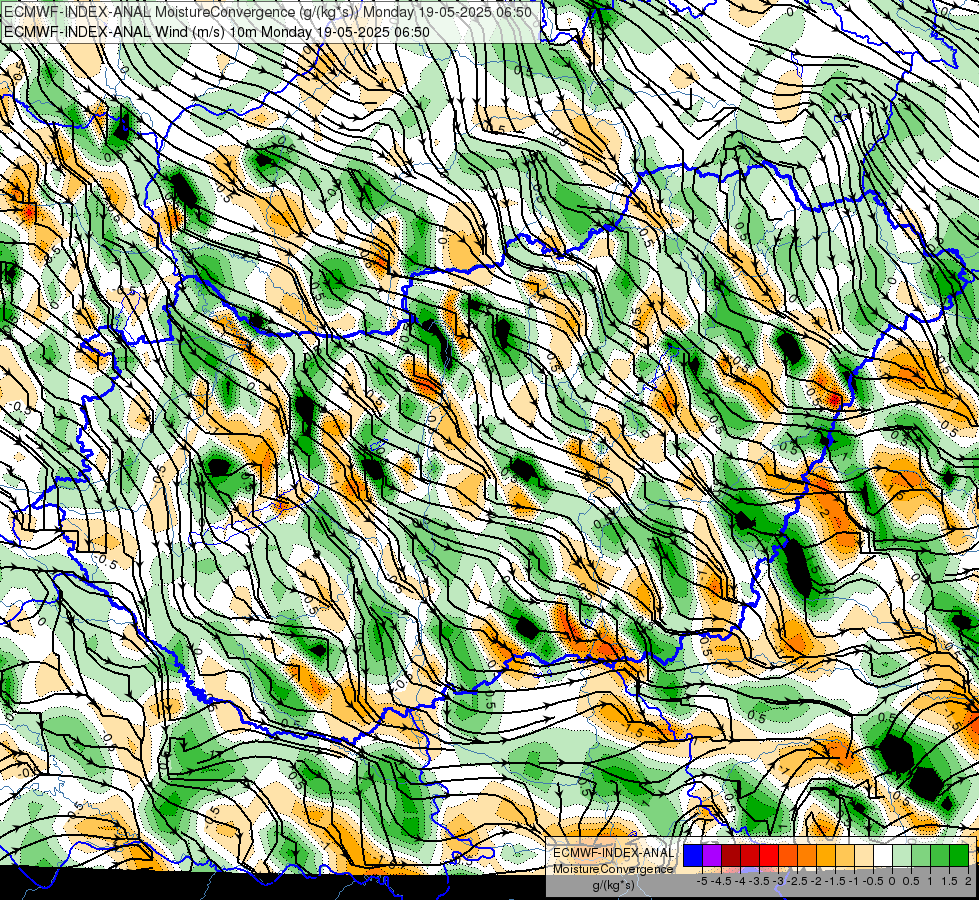Click the white swatch between -0.5 and 0
This screenshot has width=979, height=900.
click(882, 856)
